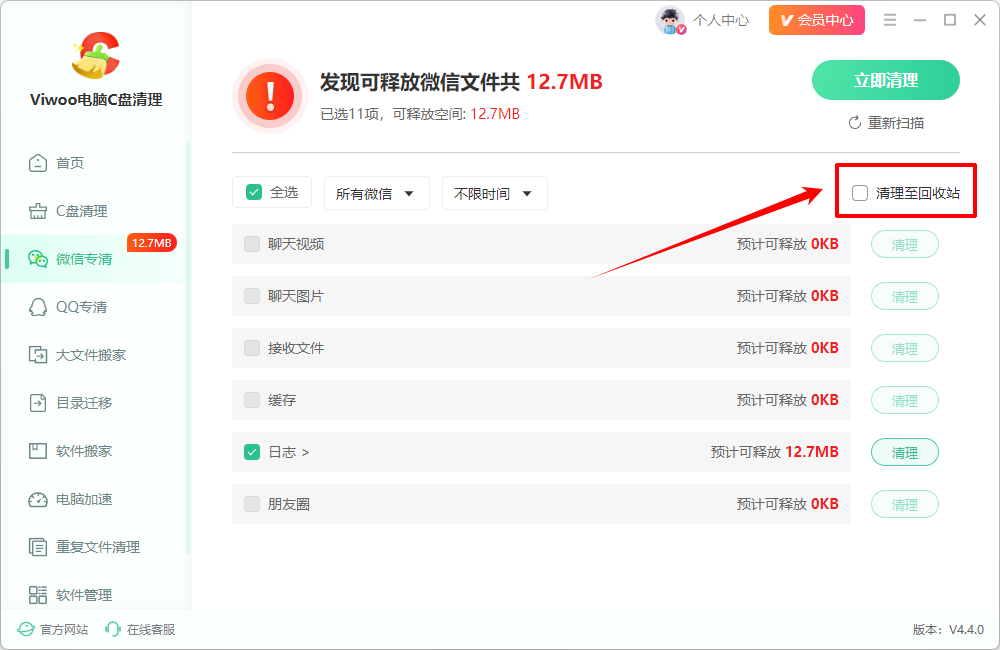Click the 重复文件清理 document icon
Image resolution: width=1000 pixels, height=650 pixels.
(x=38, y=547)
